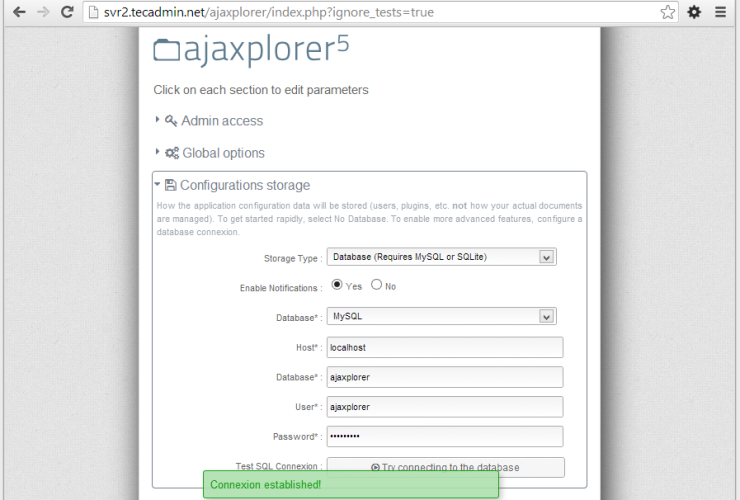Open the browser hamburger menu
This screenshot has height=500, width=740.
(x=720, y=12)
